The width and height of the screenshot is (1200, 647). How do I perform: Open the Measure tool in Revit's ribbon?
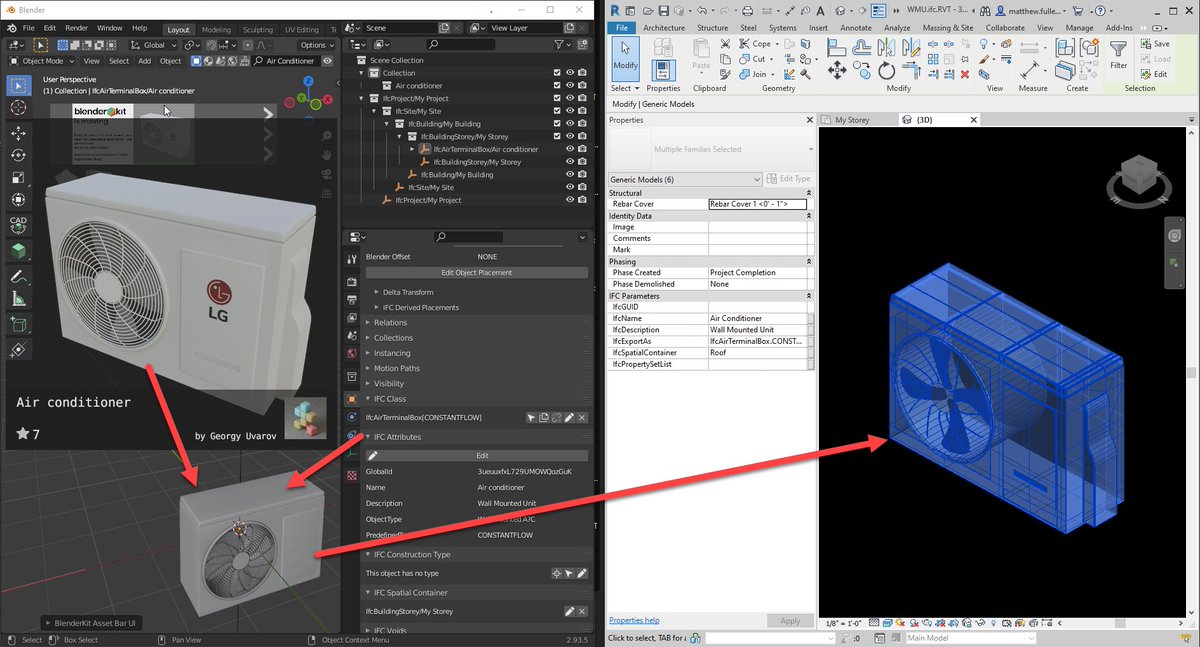point(1028,69)
